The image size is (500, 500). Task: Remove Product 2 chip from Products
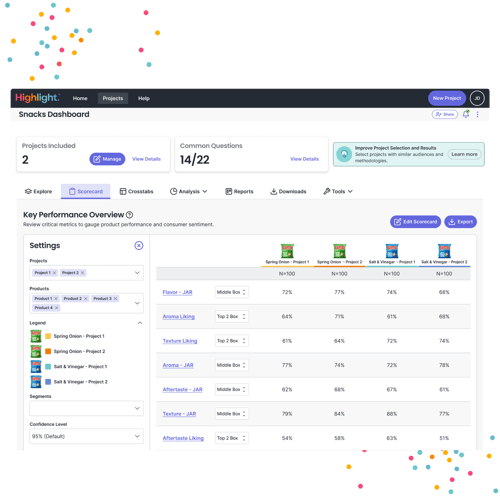click(x=86, y=298)
